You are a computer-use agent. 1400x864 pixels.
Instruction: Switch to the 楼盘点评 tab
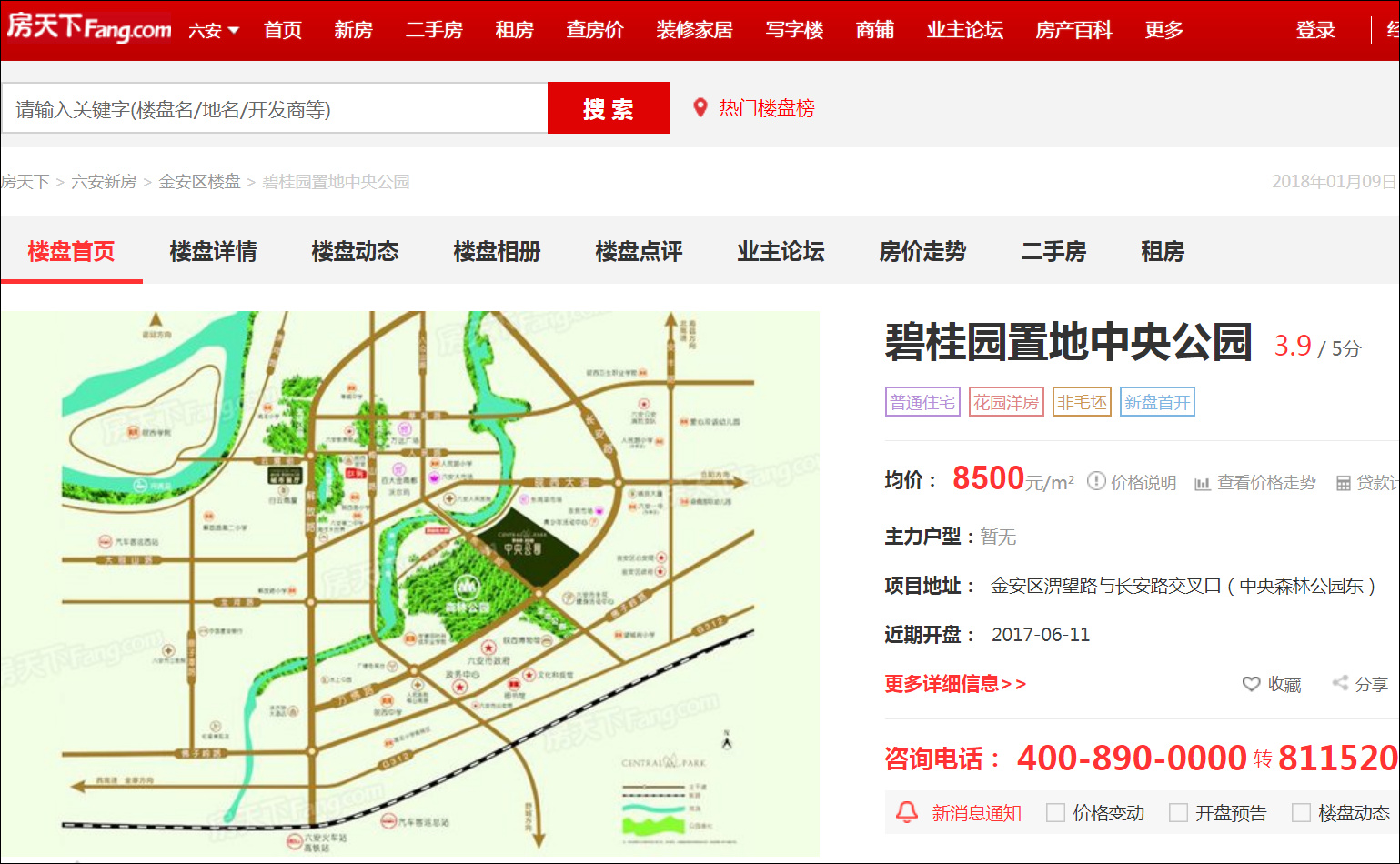pos(639,252)
